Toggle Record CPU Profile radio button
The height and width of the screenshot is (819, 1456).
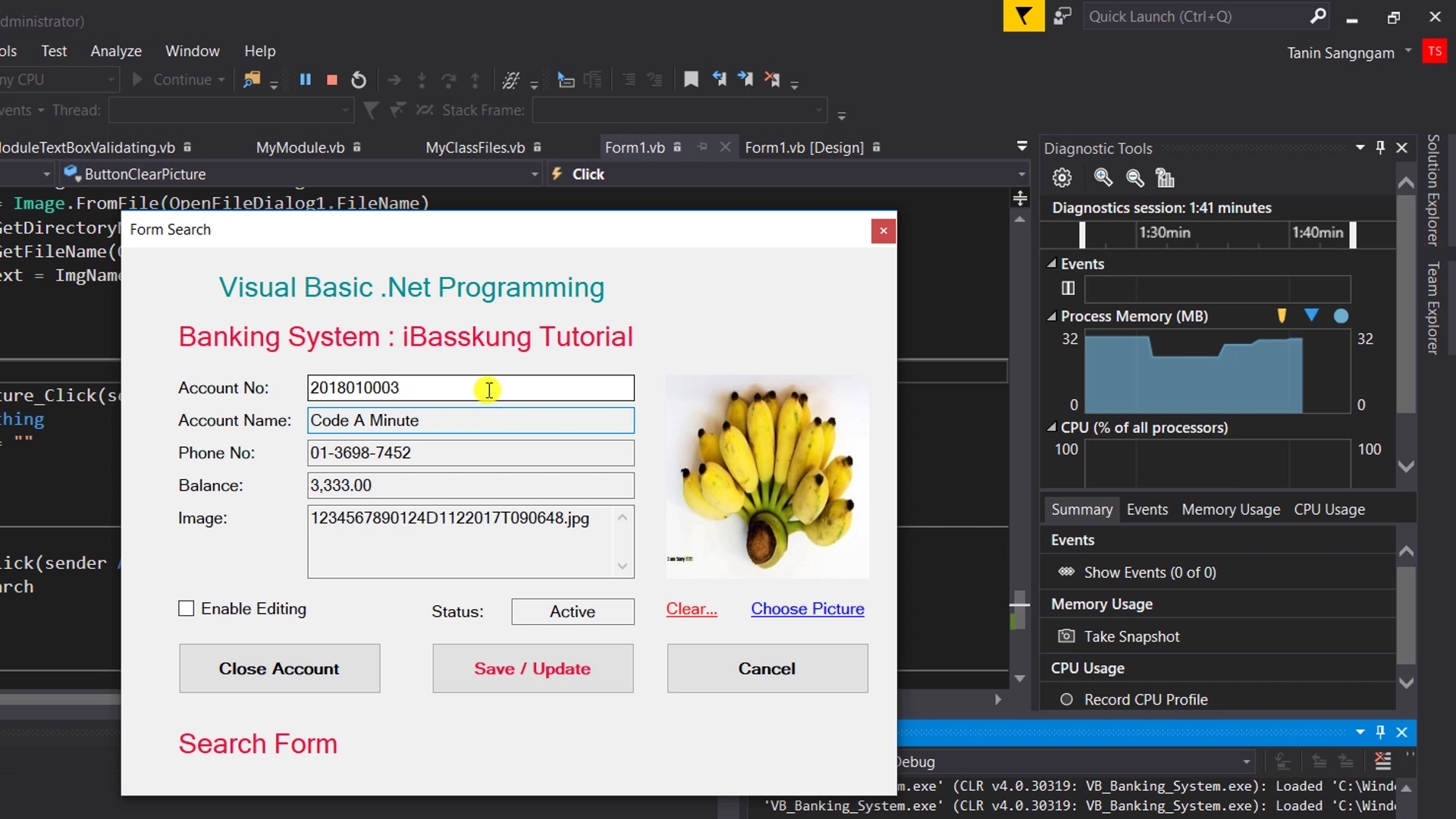(x=1066, y=699)
